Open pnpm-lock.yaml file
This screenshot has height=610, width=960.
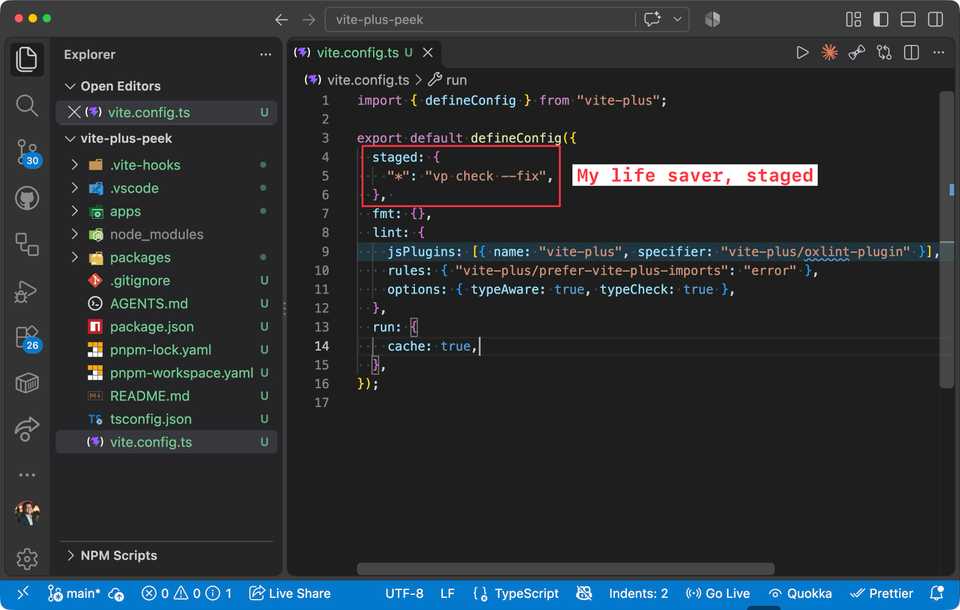[x=166, y=350]
